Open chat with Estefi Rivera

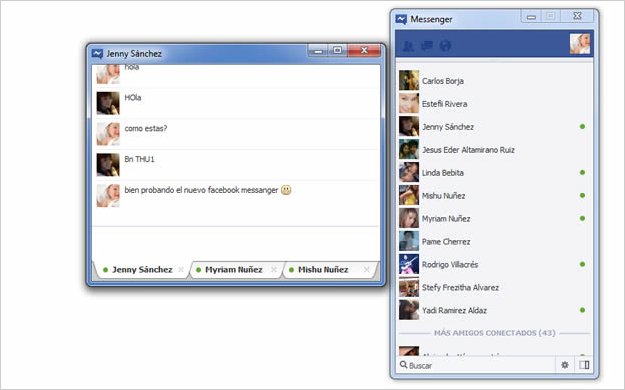tap(494, 104)
